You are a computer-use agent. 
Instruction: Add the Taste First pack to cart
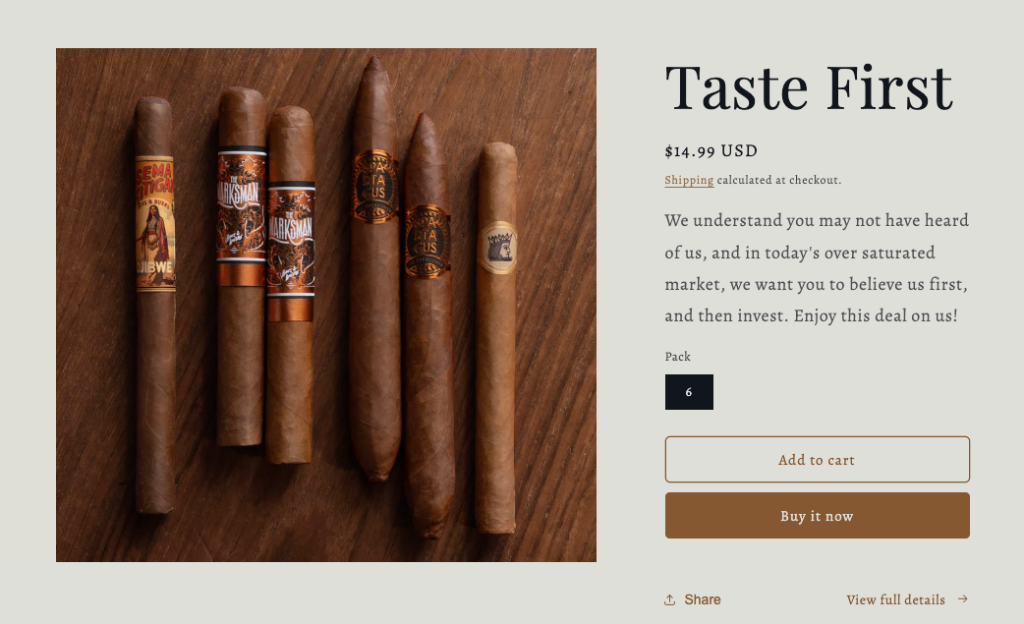tap(817, 460)
